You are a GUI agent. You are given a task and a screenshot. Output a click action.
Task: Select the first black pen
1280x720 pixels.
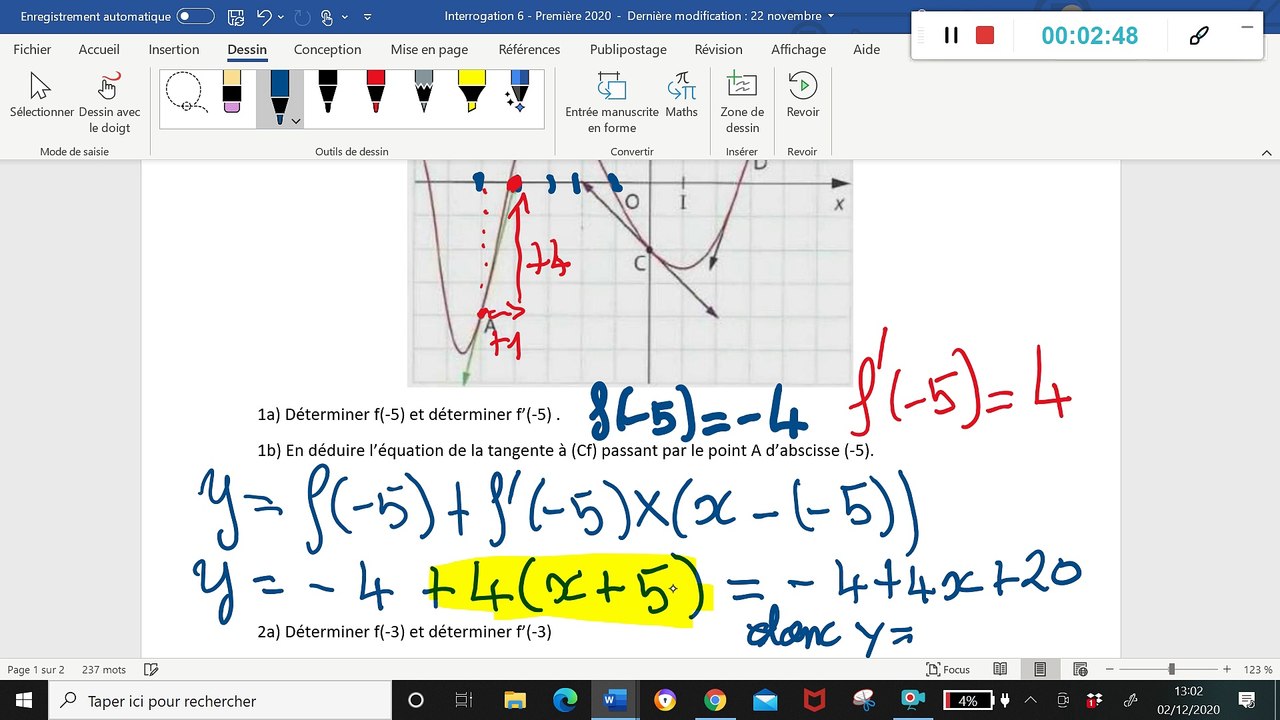[x=327, y=92]
